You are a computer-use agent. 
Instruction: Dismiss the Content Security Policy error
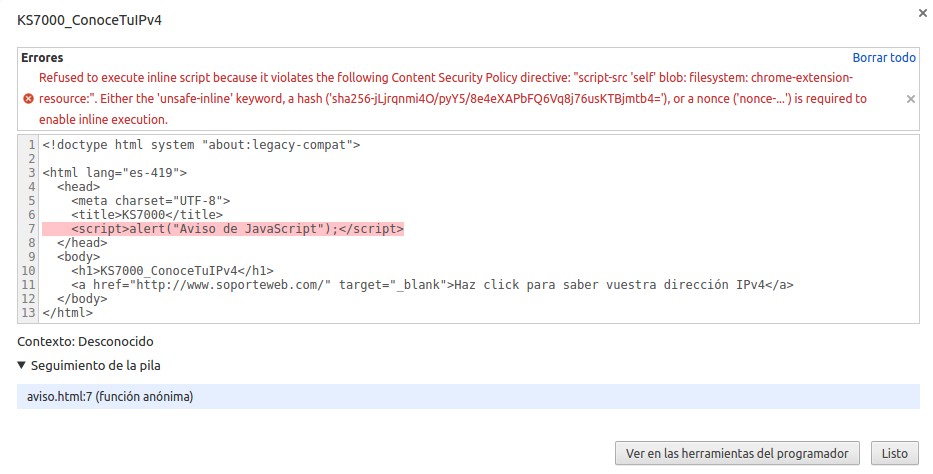click(x=910, y=99)
